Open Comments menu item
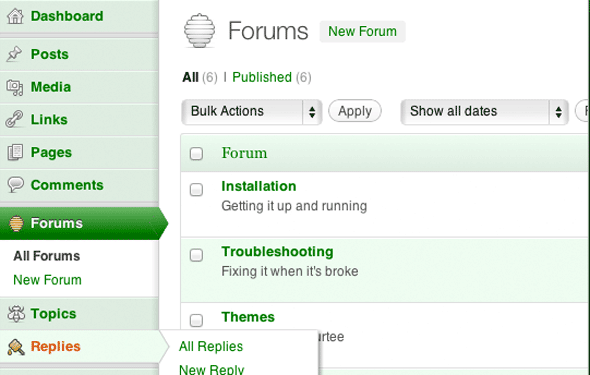 tap(79, 185)
